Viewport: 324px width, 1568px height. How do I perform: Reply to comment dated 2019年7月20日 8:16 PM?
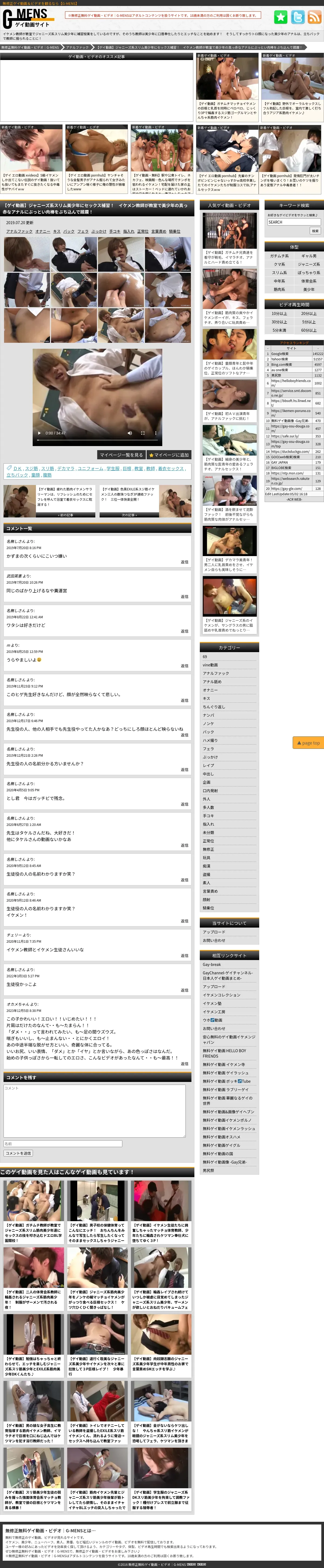184,562
